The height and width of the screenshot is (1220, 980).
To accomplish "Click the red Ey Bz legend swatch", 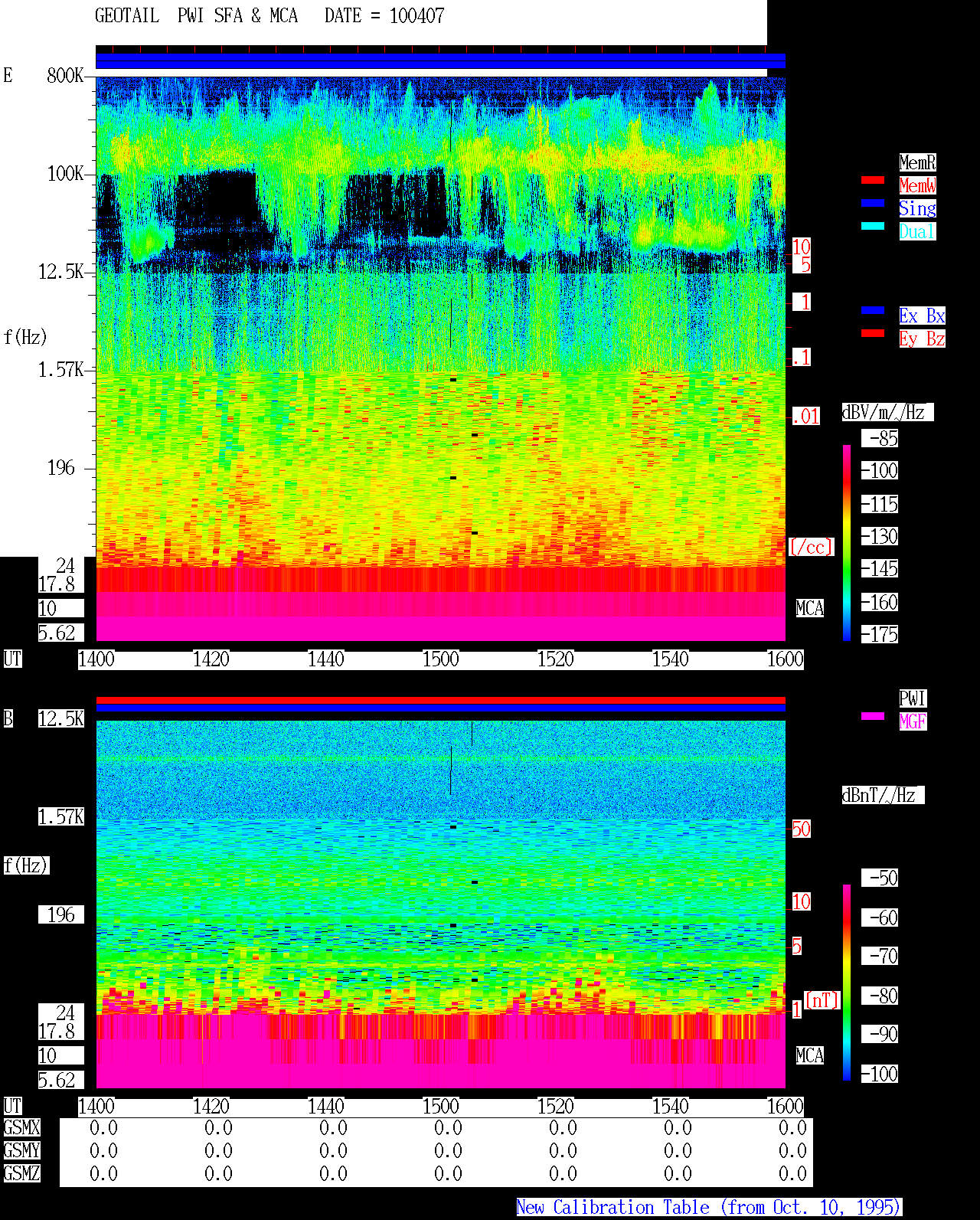I will click(x=873, y=333).
